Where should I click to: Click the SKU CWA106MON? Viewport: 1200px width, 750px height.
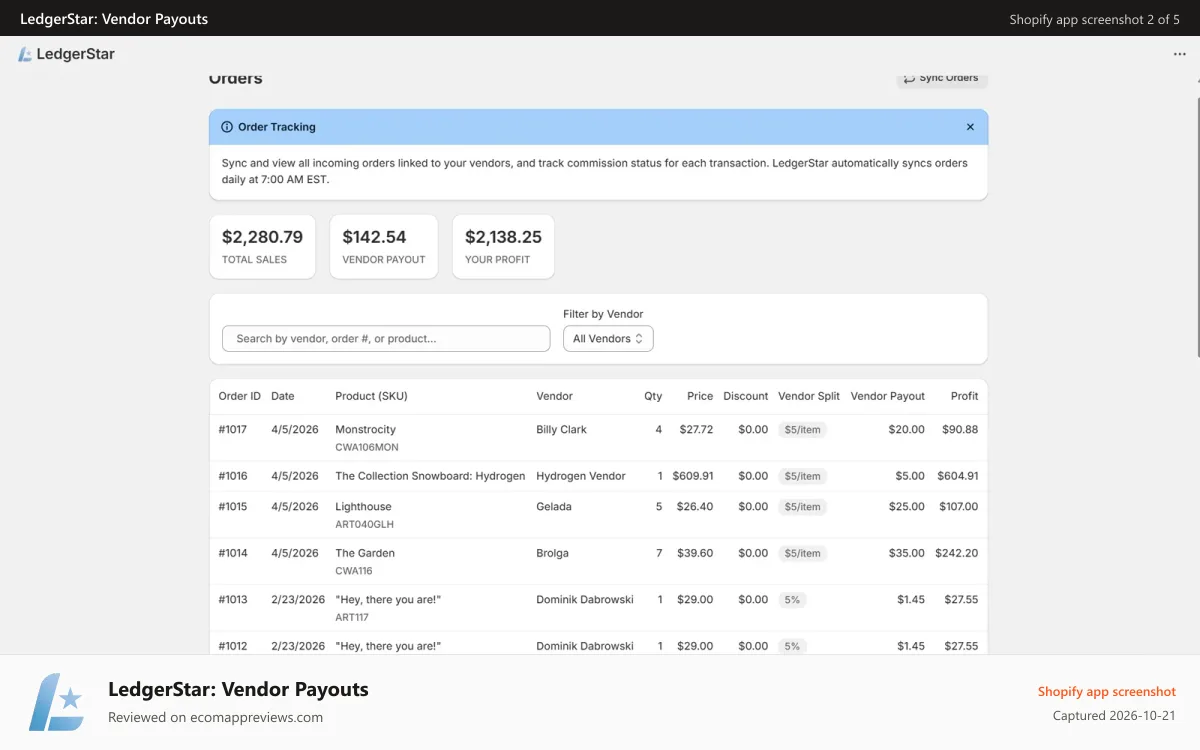[367, 448]
